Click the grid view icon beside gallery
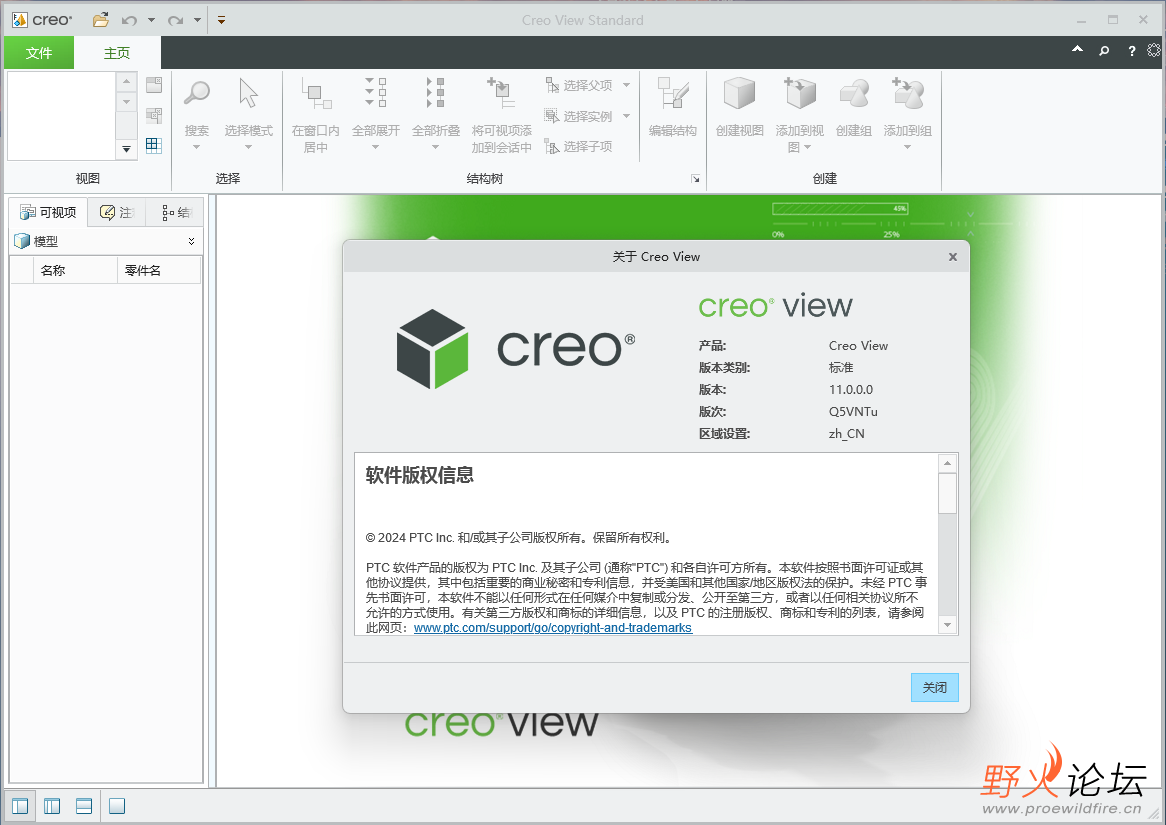This screenshot has height=825, width=1166. pos(154,145)
